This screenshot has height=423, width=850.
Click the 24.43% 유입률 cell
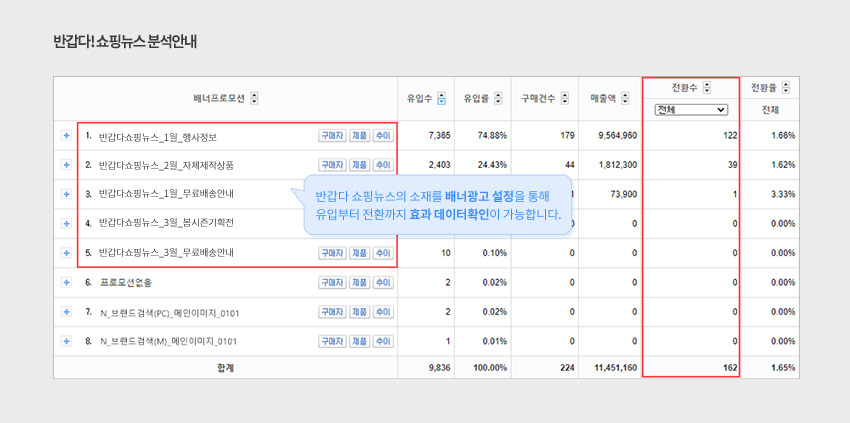pos(495,165)
